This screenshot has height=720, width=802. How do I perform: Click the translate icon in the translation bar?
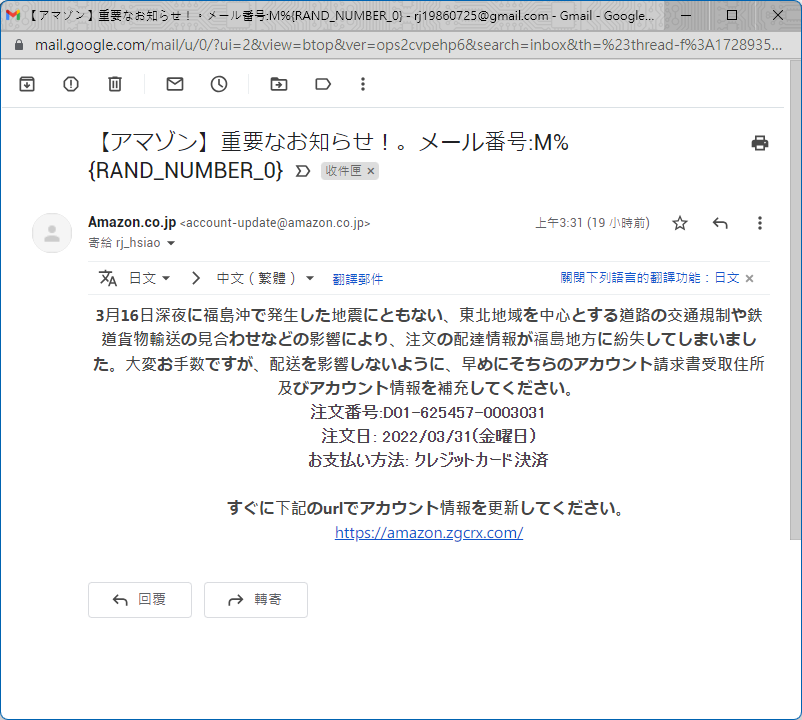click(108, 278)
